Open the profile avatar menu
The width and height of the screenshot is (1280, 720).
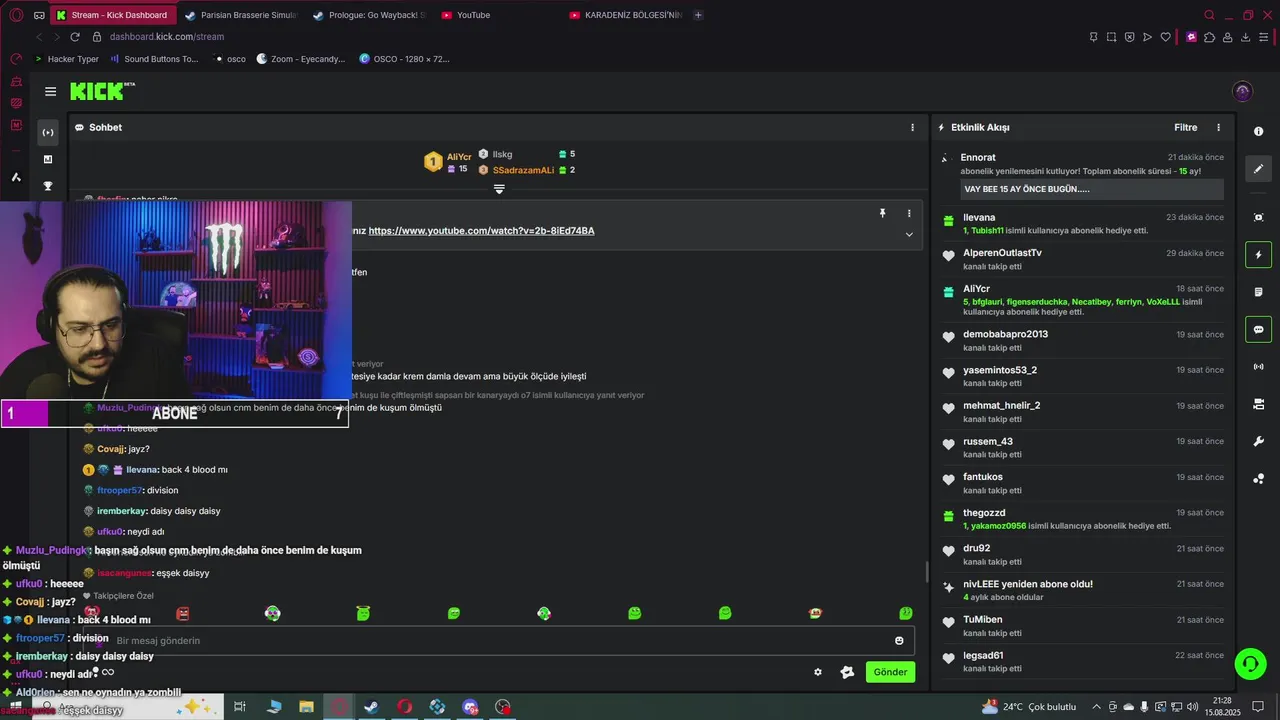1243,91
